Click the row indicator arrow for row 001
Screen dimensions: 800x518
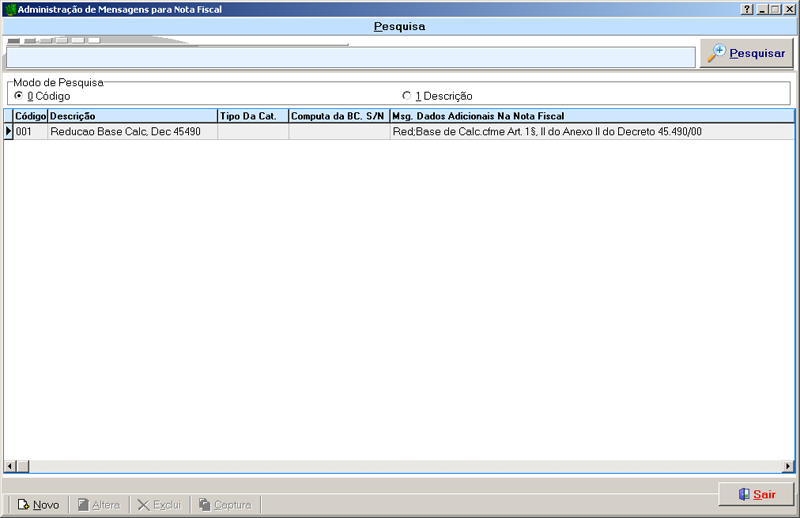(8, 132)
